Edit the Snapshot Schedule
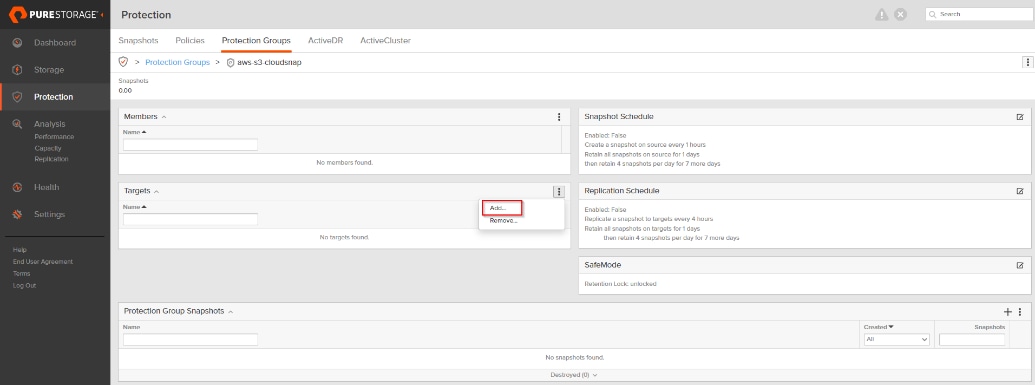The height and width of the screenshot is (385, 1035). tap(1020, 117)
